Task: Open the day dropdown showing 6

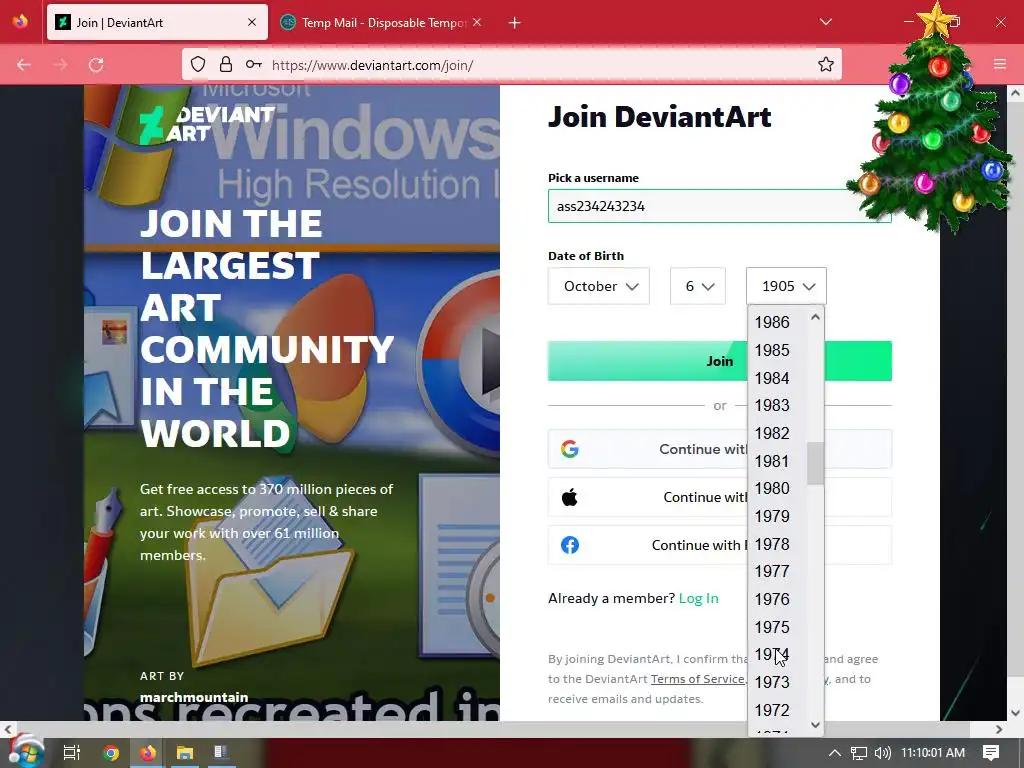Action: [x=697, y=286]
